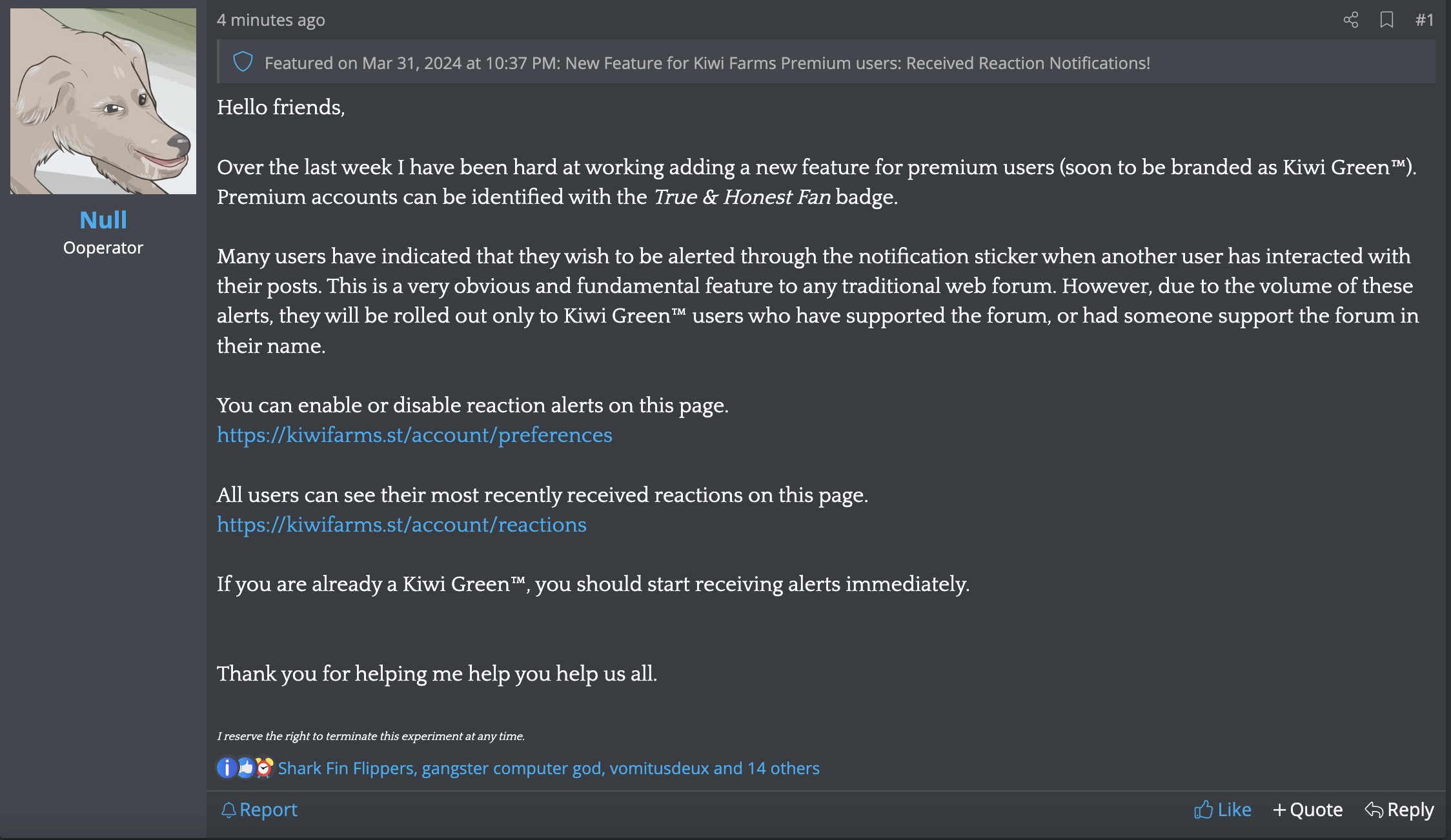Open the 4 minutes ago timestamp

tap(271, 20)
